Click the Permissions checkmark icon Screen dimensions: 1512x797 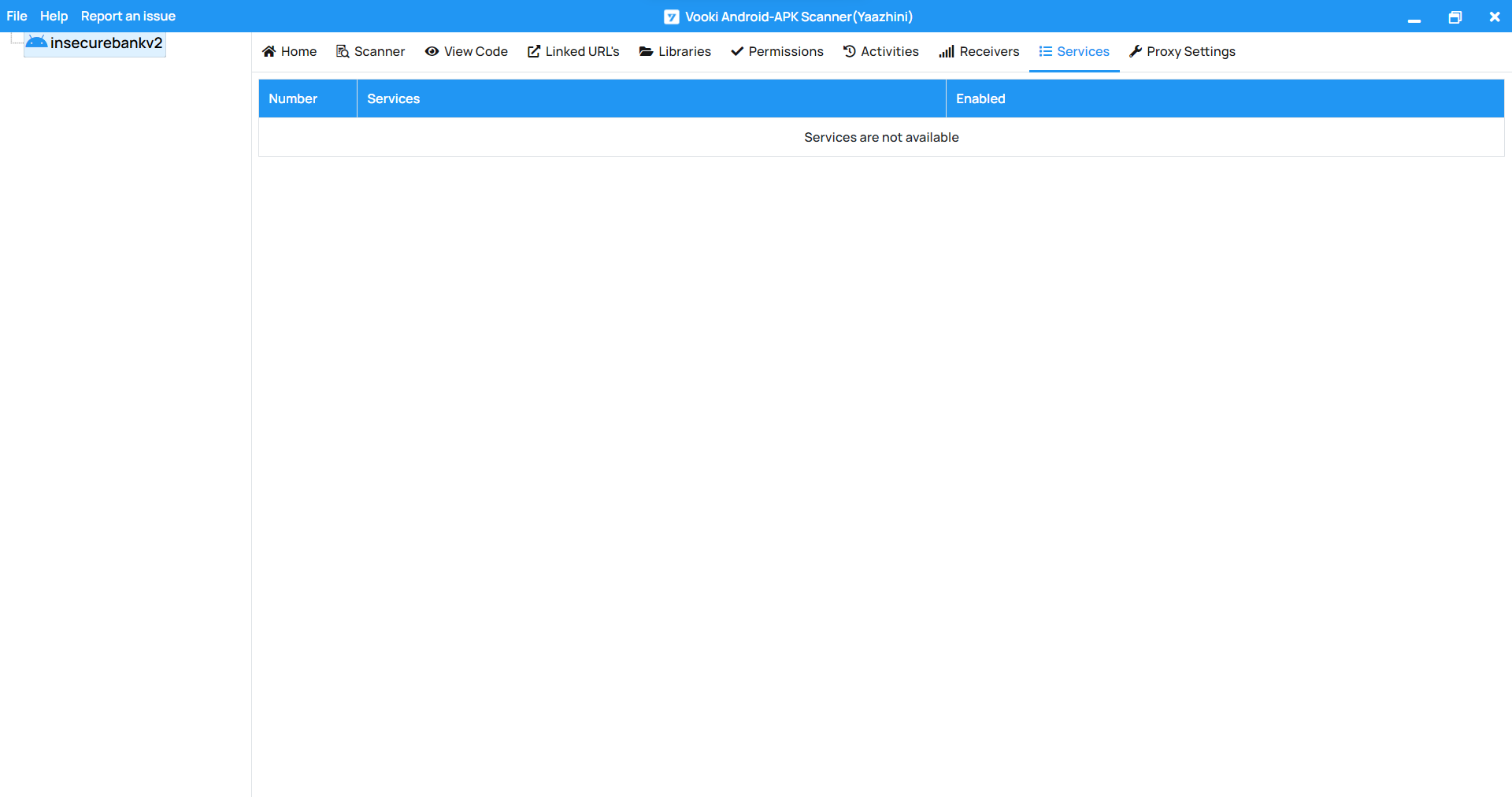(x=737, y=51)
